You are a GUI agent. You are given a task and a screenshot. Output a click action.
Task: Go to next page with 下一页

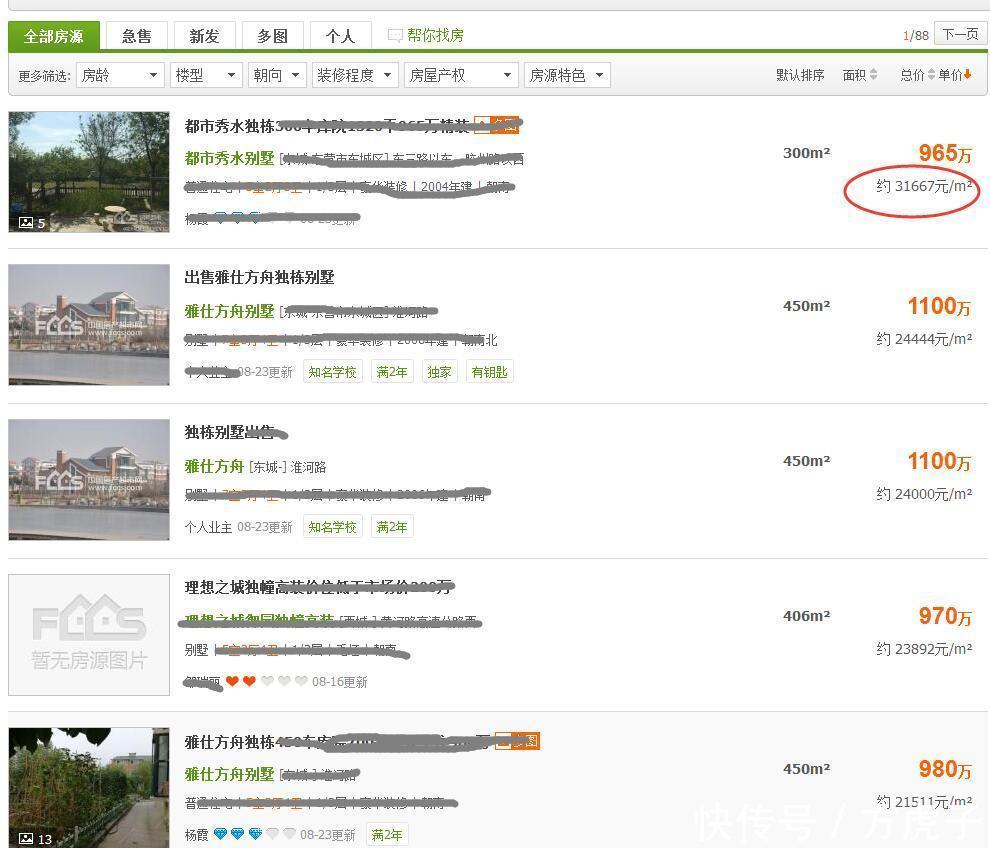point(960,35)
